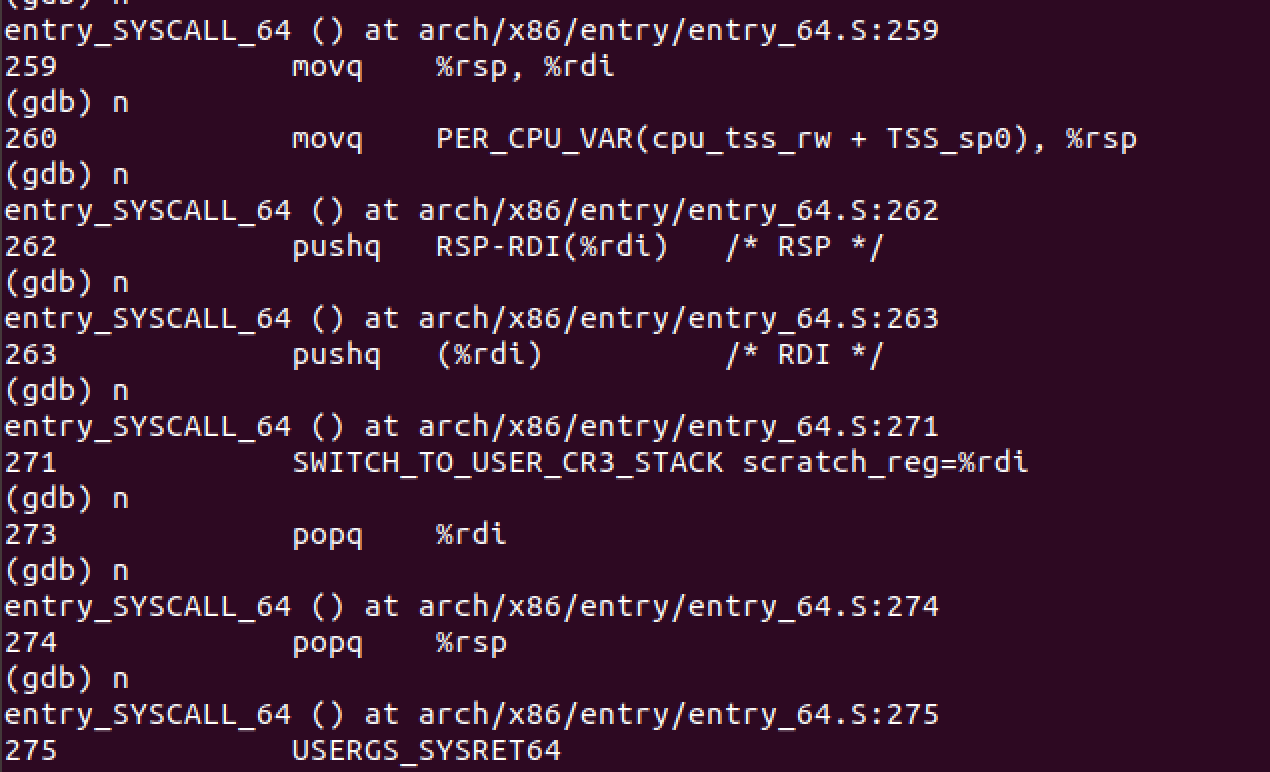This screenshot has width=1270, height=772.
Task: Click the scratch_reg=%rdi argument
Action: coord(885,463)
